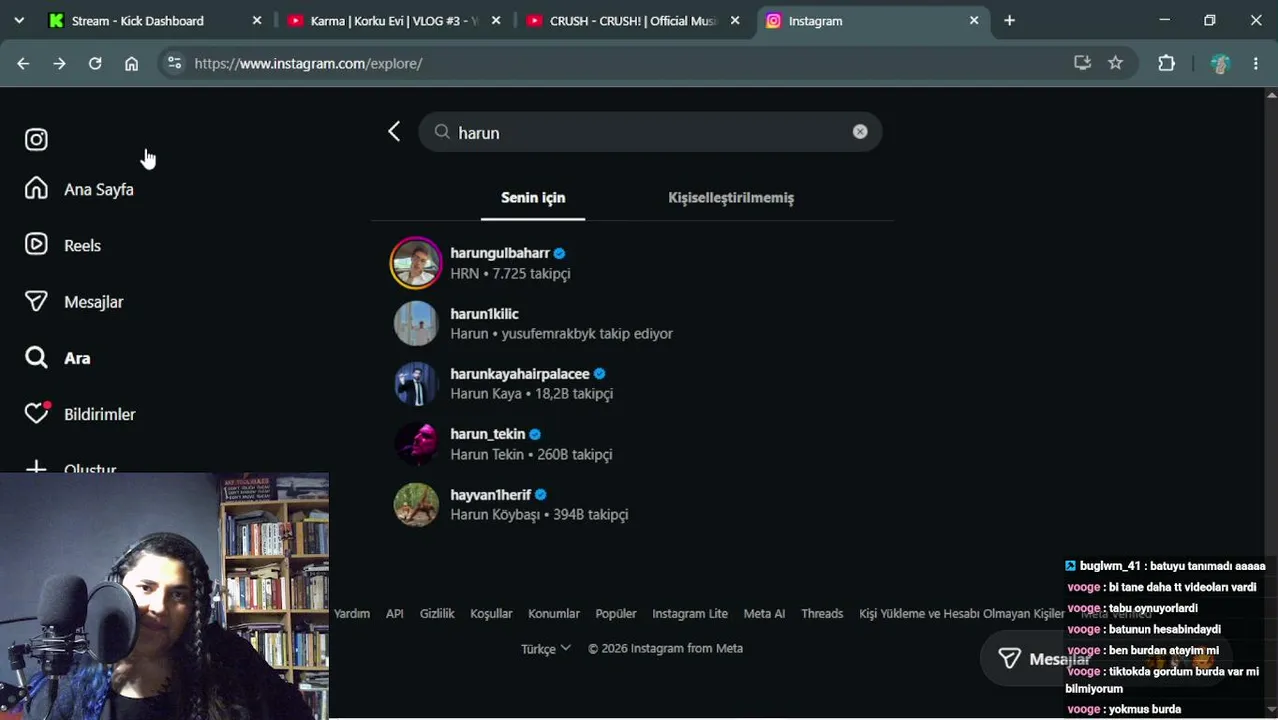Click harungulbaharr avatar with story ring
The image size is (1278, 720).
(x=416, y=263)
